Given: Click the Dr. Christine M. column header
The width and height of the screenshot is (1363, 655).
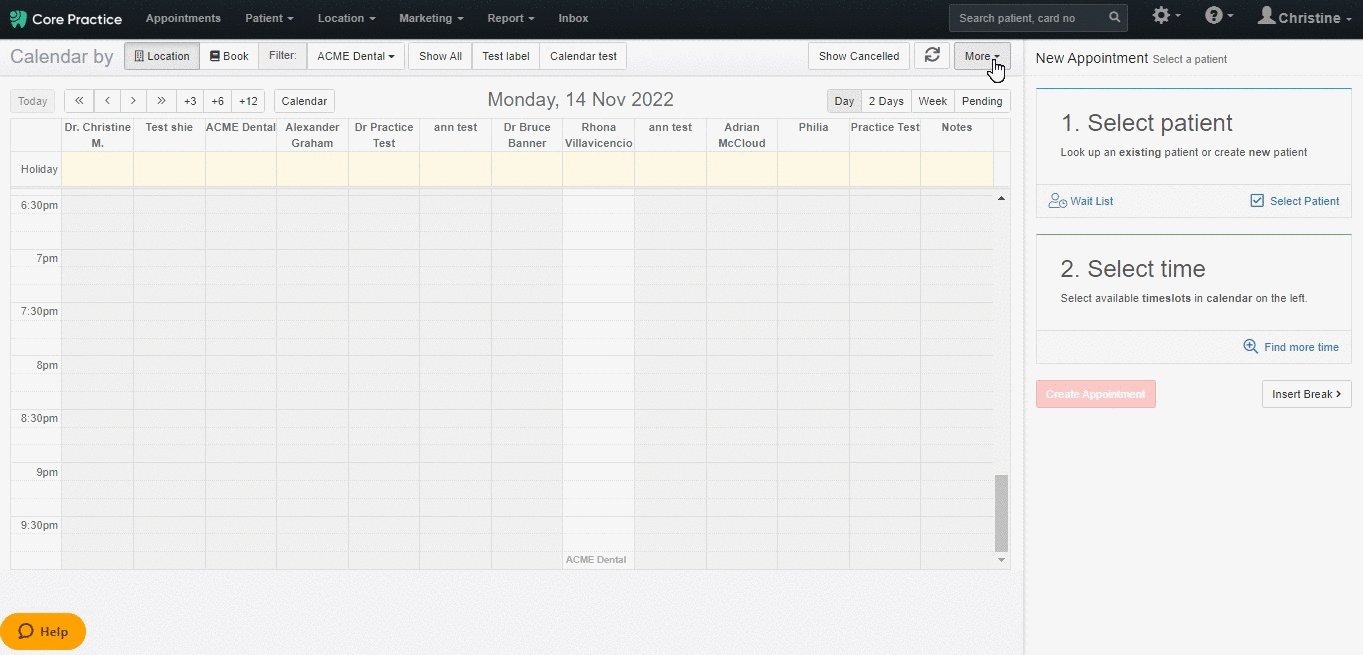Looking at the screenshot, I should [x=98, y=135].
